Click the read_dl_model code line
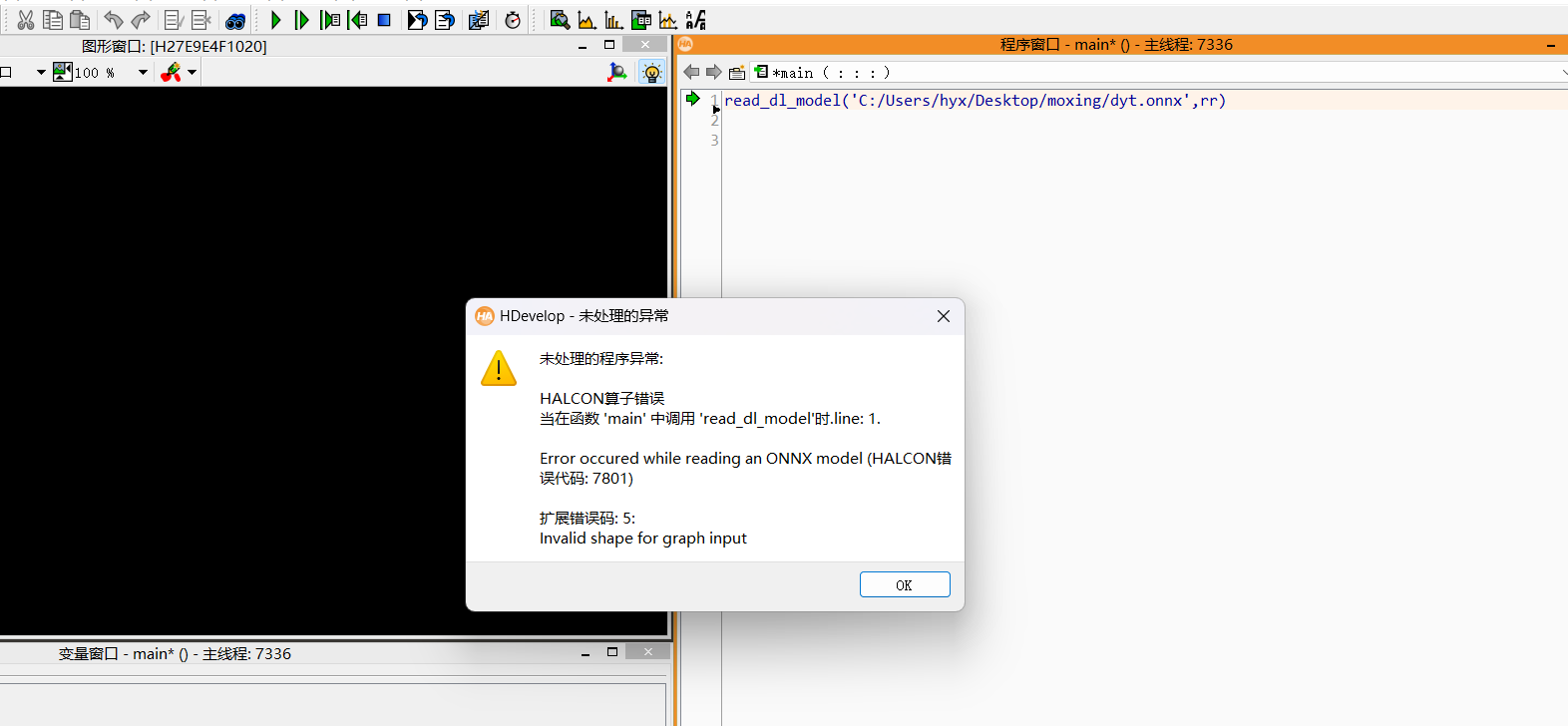Screen dimensions: 1568x726 point(975,101)
